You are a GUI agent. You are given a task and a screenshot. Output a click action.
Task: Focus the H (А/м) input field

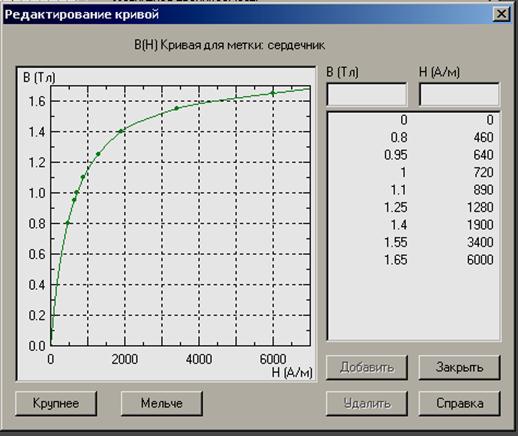point(459,94)
